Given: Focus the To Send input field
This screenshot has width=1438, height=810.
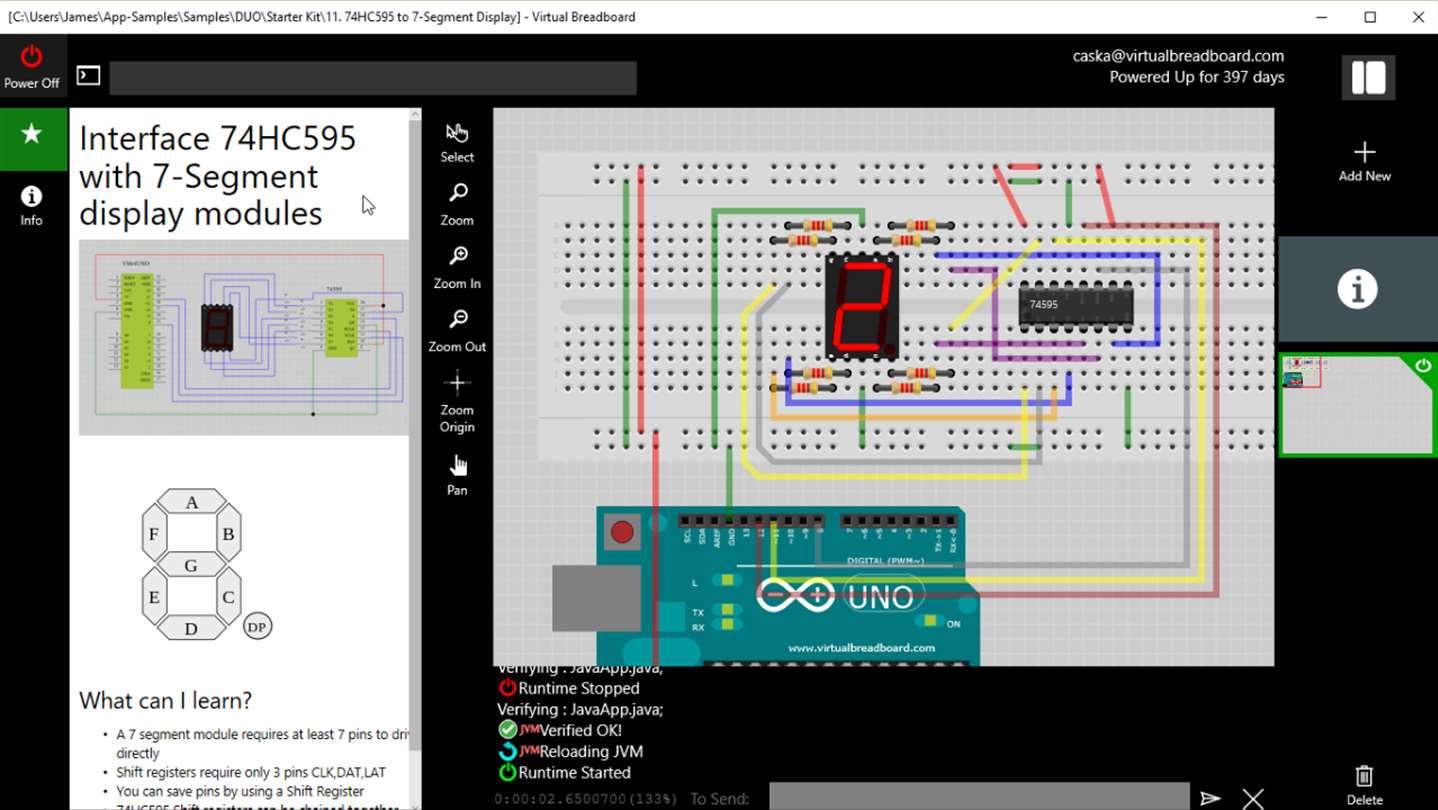Looking at the screenshot, I should (979, 798).
